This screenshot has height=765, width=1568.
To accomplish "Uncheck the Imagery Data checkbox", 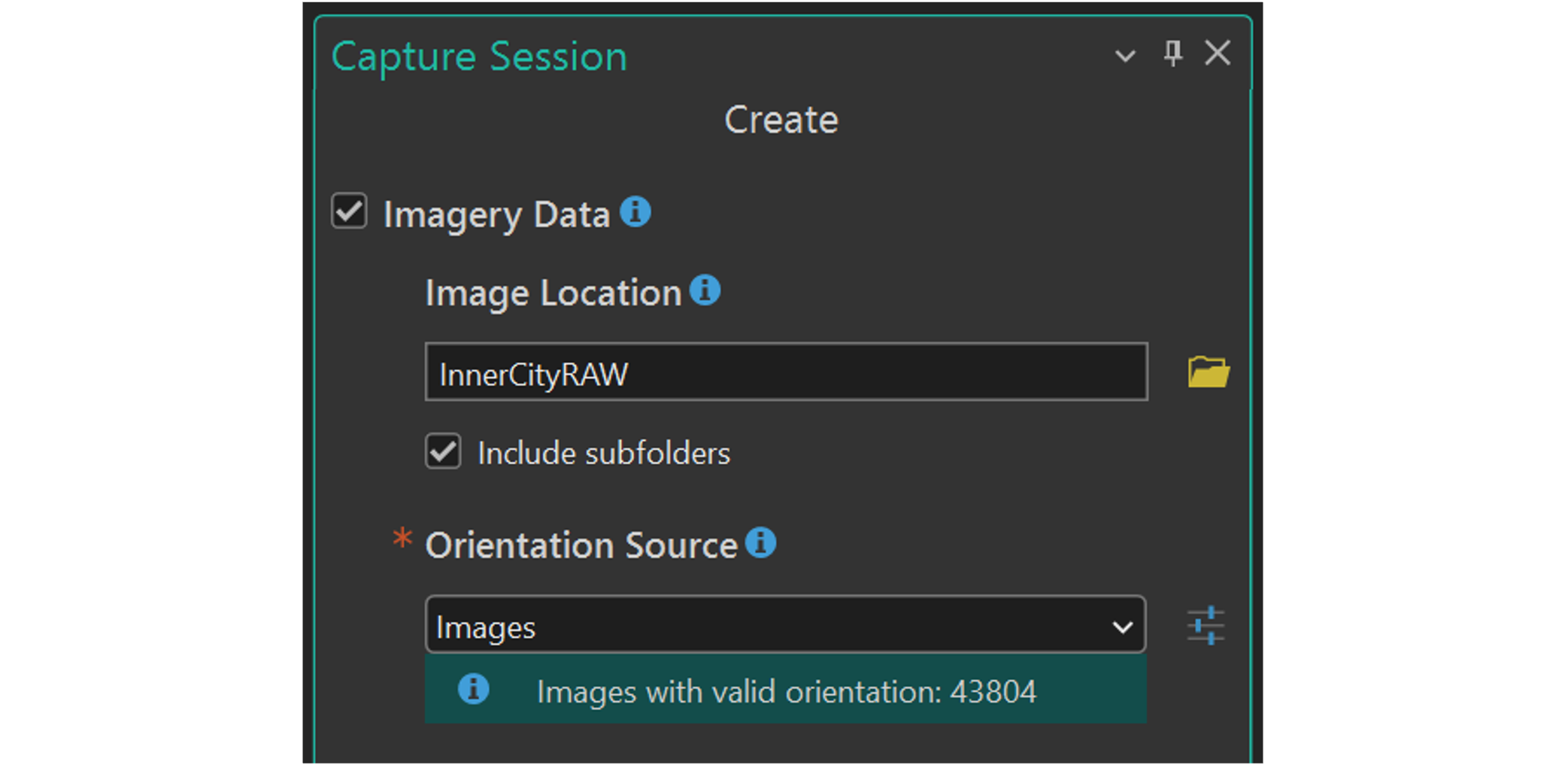I will [348, 211].
